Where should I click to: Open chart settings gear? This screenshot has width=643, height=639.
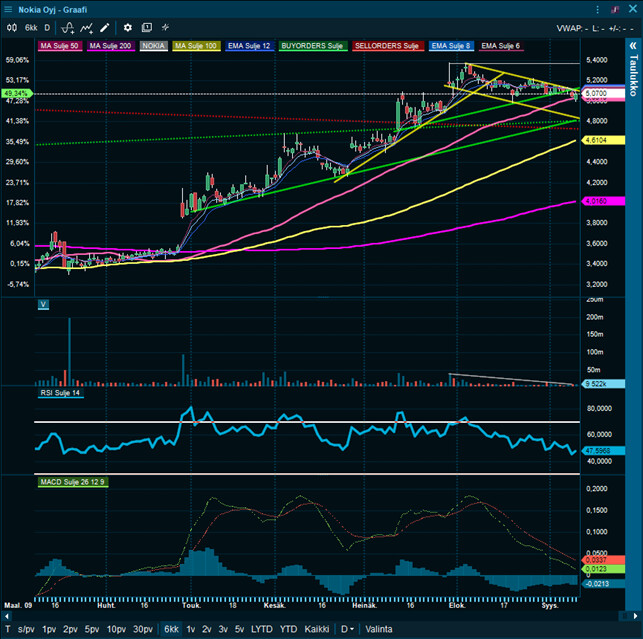[128, 27]
